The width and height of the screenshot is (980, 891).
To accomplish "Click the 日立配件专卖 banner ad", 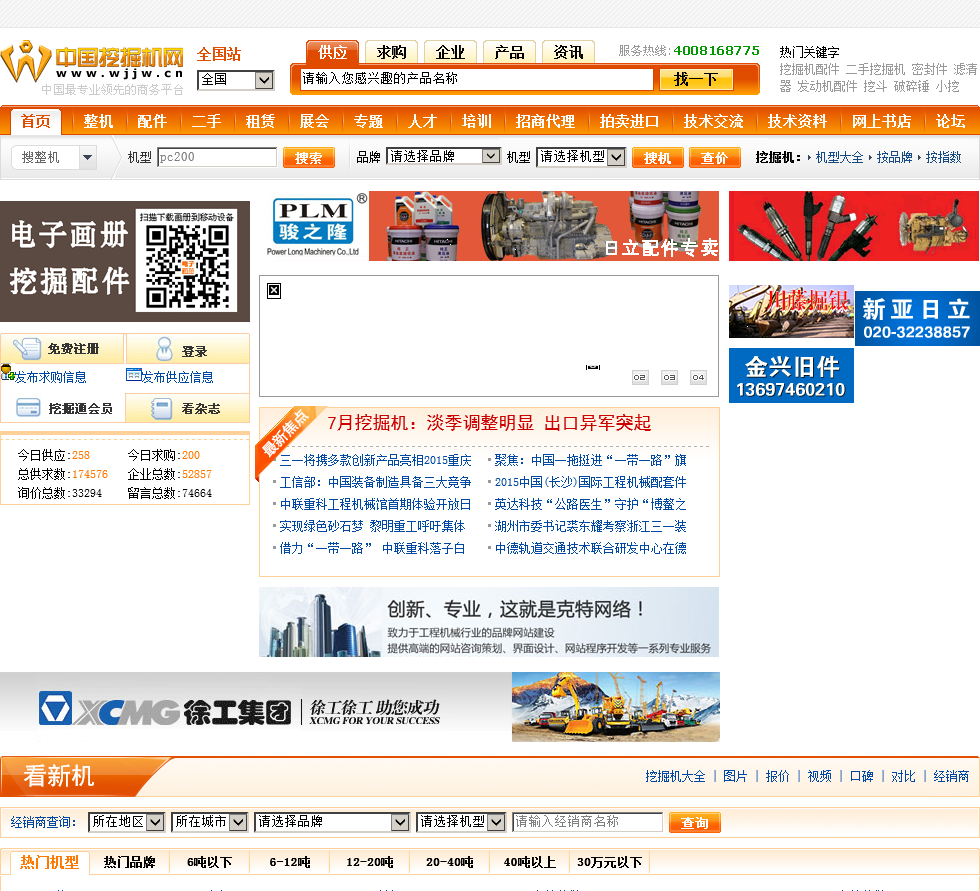I will coord(544,226).
